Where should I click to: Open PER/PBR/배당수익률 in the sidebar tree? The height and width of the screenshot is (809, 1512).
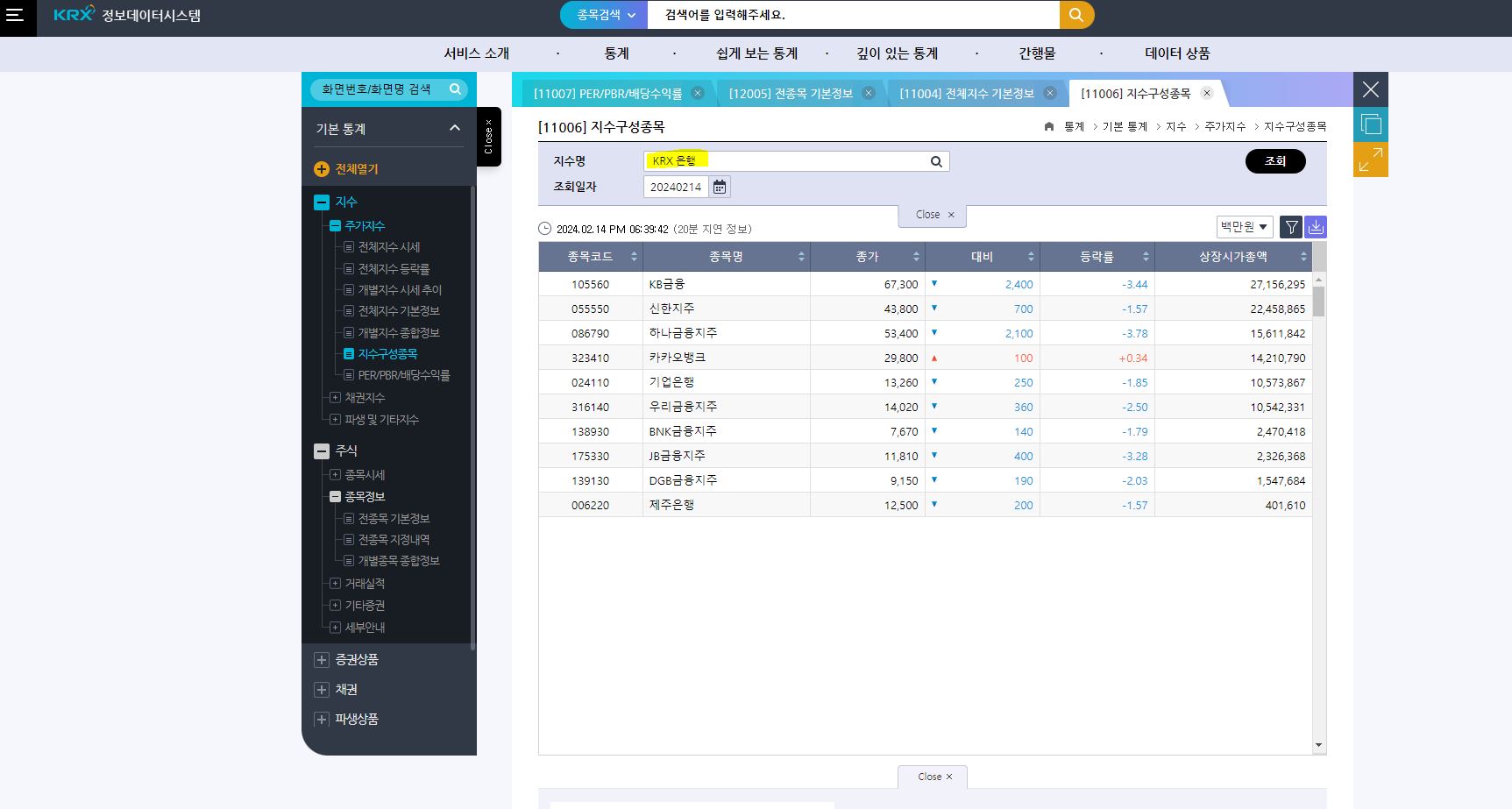coord(403,375)
